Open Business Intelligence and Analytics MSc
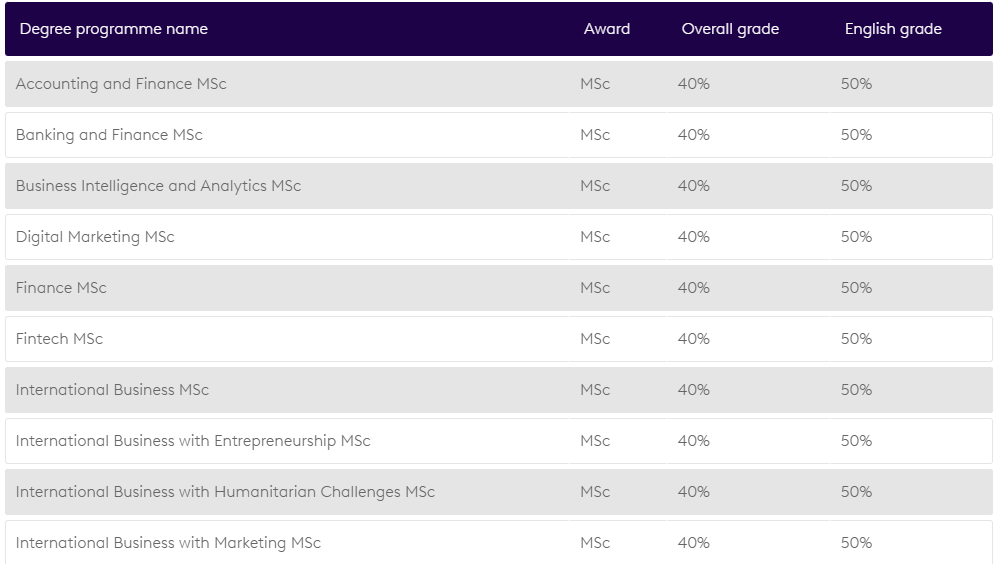Screen dimensions: 995x564 click(x=158, y=186)
